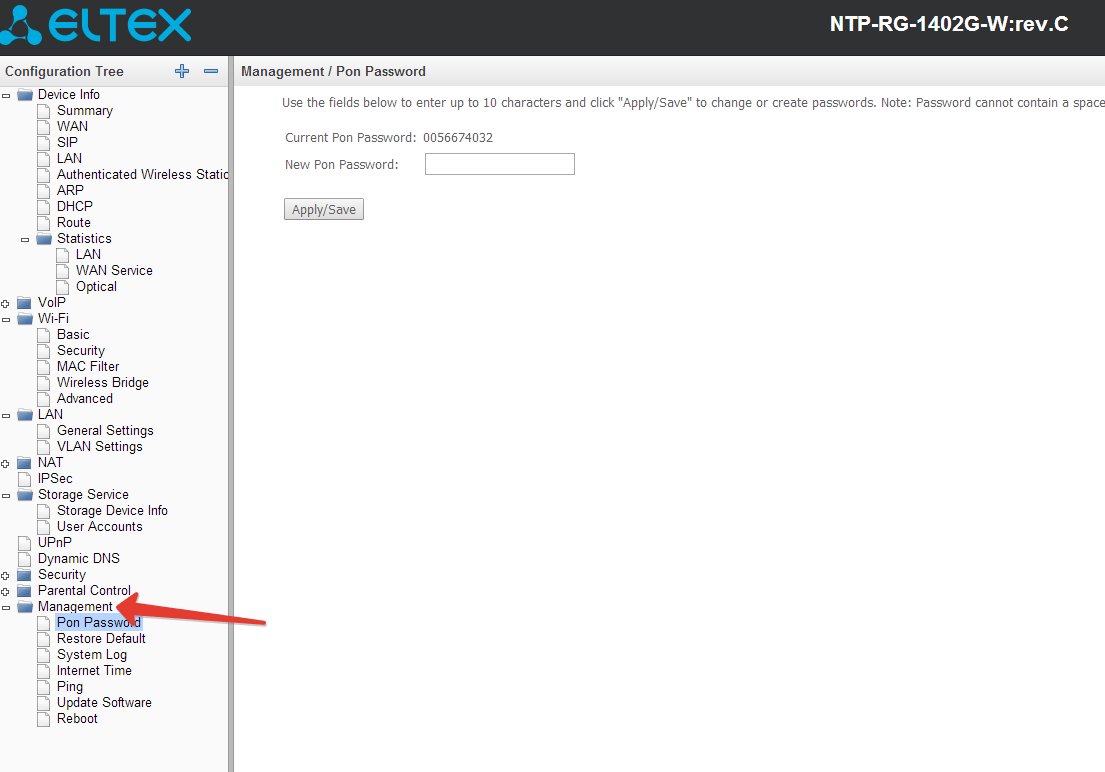Expand all tree nodes with plus icon
This screenshot has height=772, width=1105.
click(x=181, y=71)
